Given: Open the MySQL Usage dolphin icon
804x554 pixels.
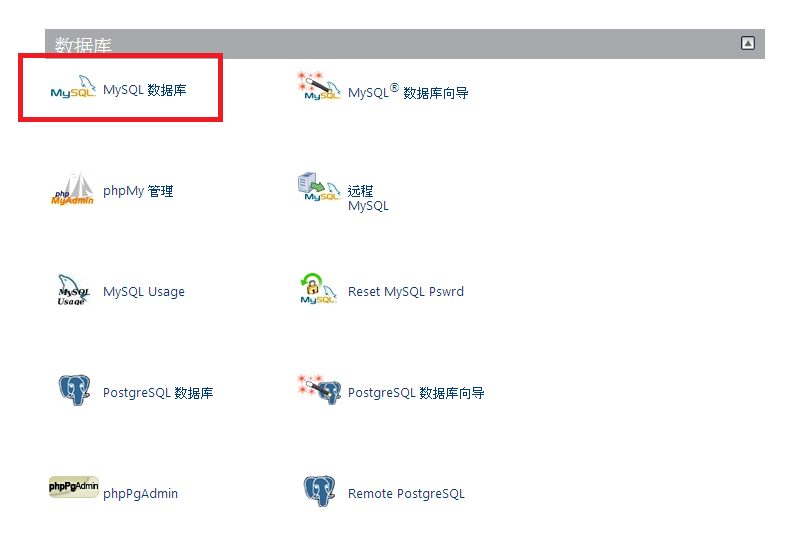Looking at the screenshot, I should [73, 289].
